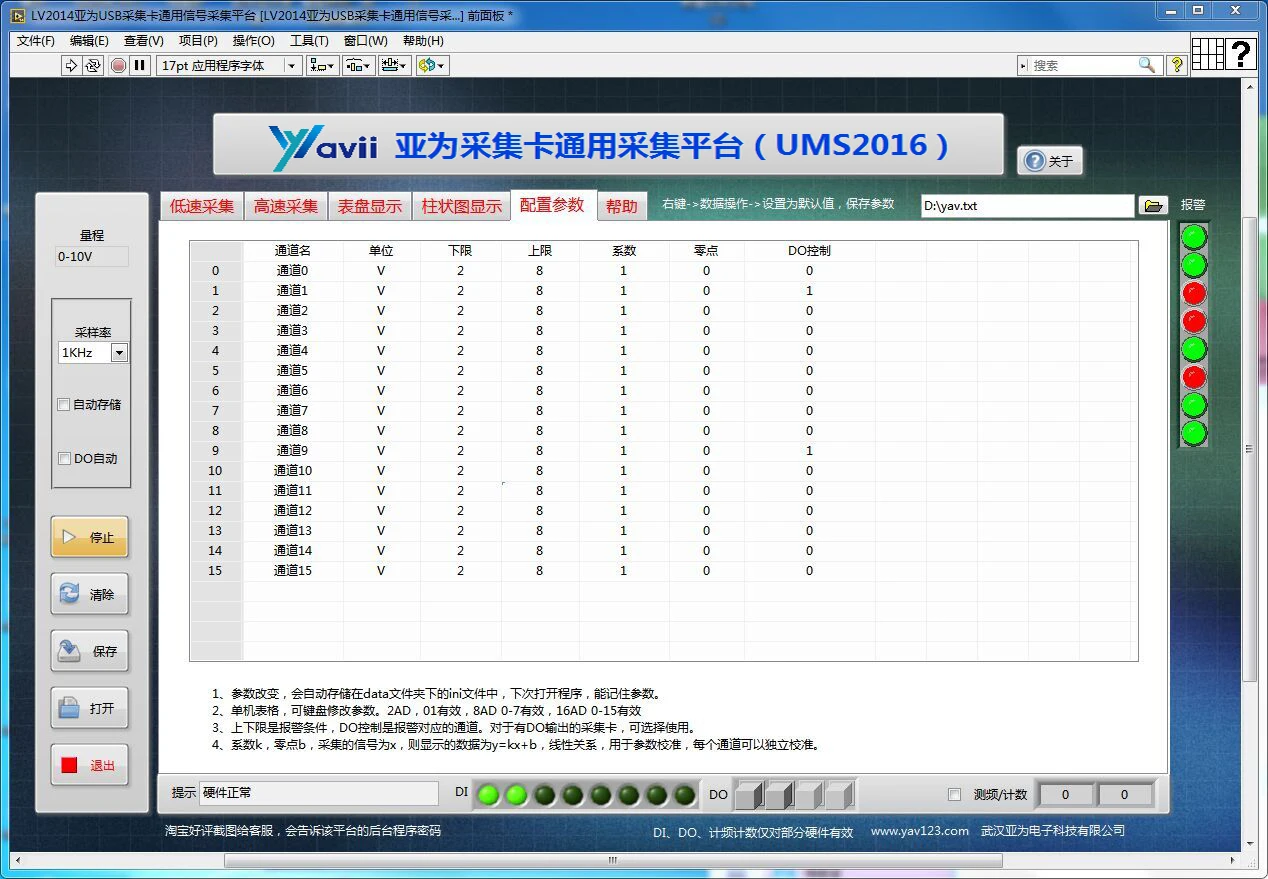Click the Run arrow toolbar icon

71,65
